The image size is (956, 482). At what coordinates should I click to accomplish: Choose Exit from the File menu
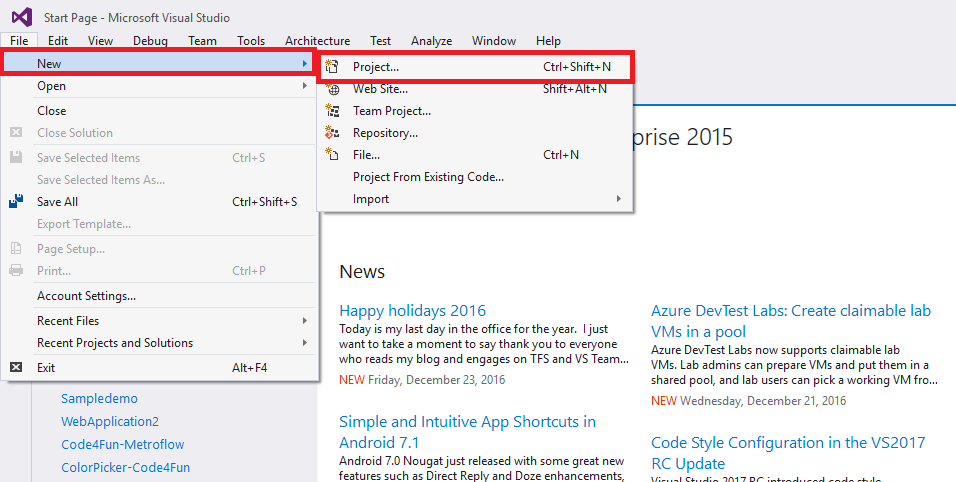pos(159,367)
